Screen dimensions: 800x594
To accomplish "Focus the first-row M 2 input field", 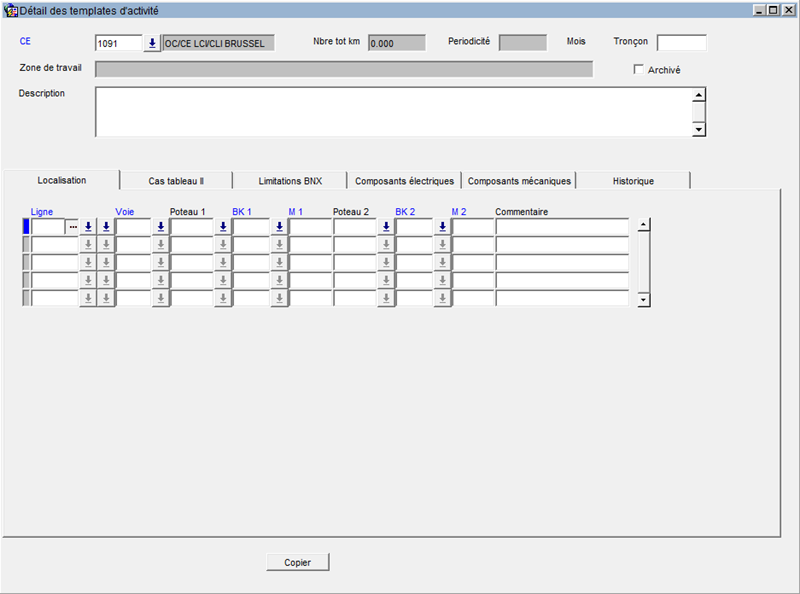I will click(x=473, y=227).
